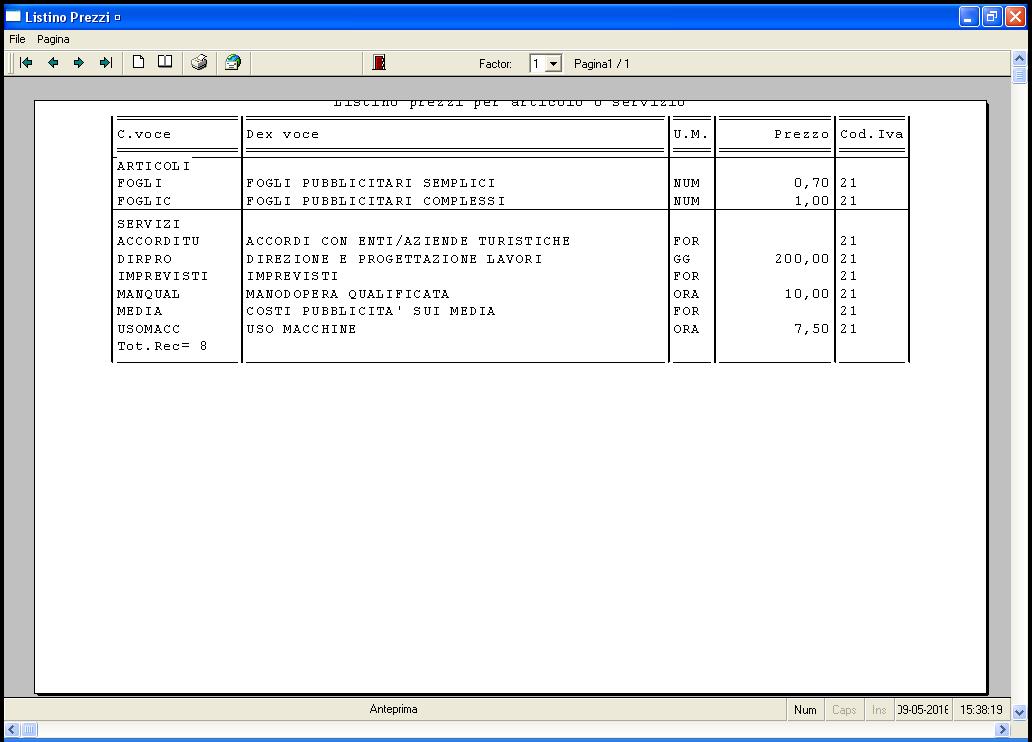Click the 'Num' status bar indicator
Screen dimensions: 1032x742
click(x=805, y=710)
